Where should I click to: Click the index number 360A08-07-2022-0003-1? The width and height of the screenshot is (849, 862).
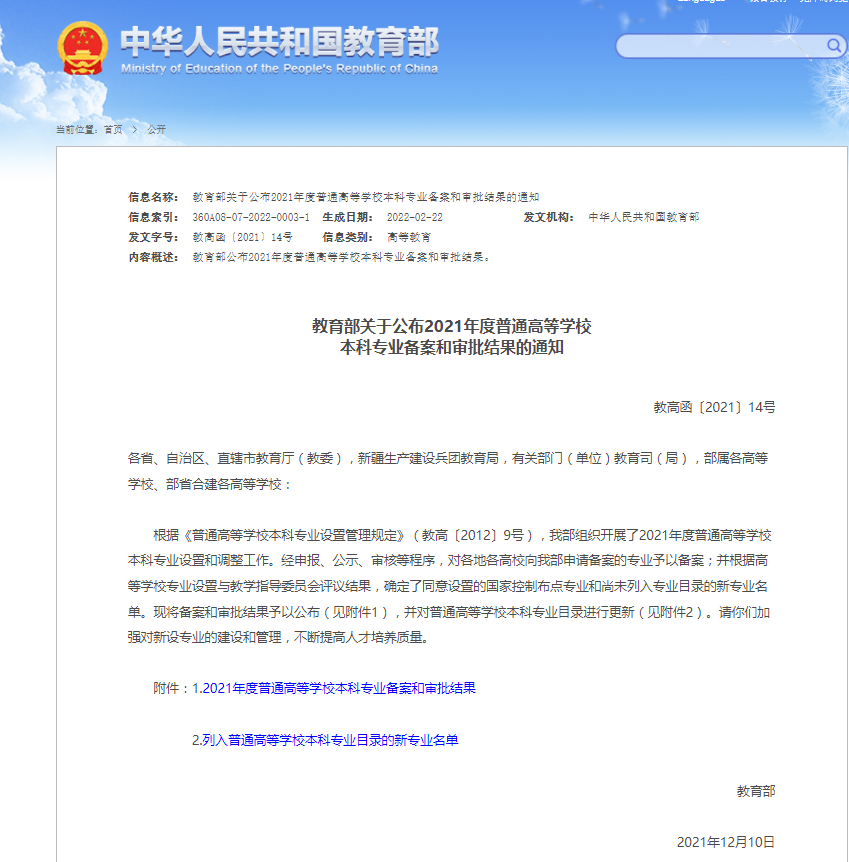tap(251, 217)
